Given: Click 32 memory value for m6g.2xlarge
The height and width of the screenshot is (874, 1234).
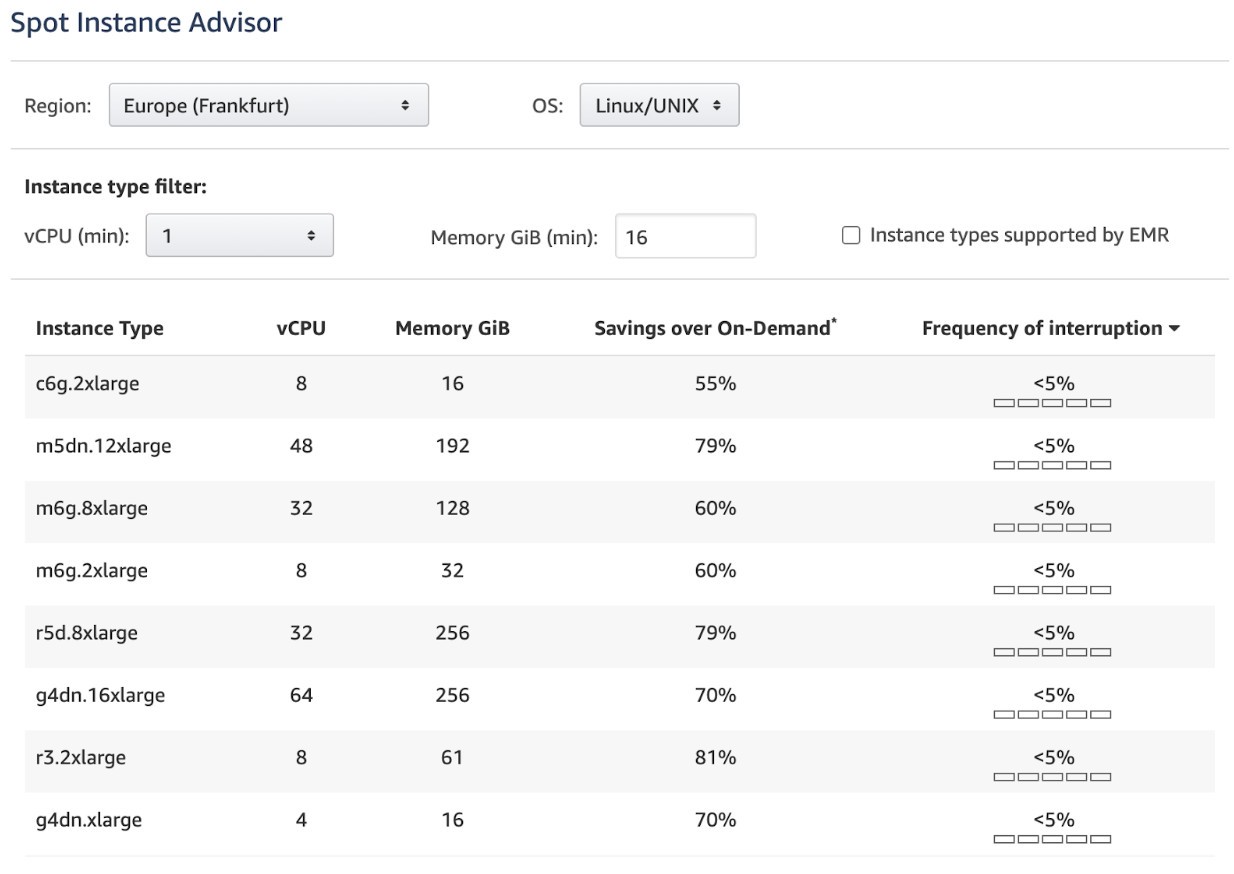Looking at the screenshot, I should click(x=452, y=570).
